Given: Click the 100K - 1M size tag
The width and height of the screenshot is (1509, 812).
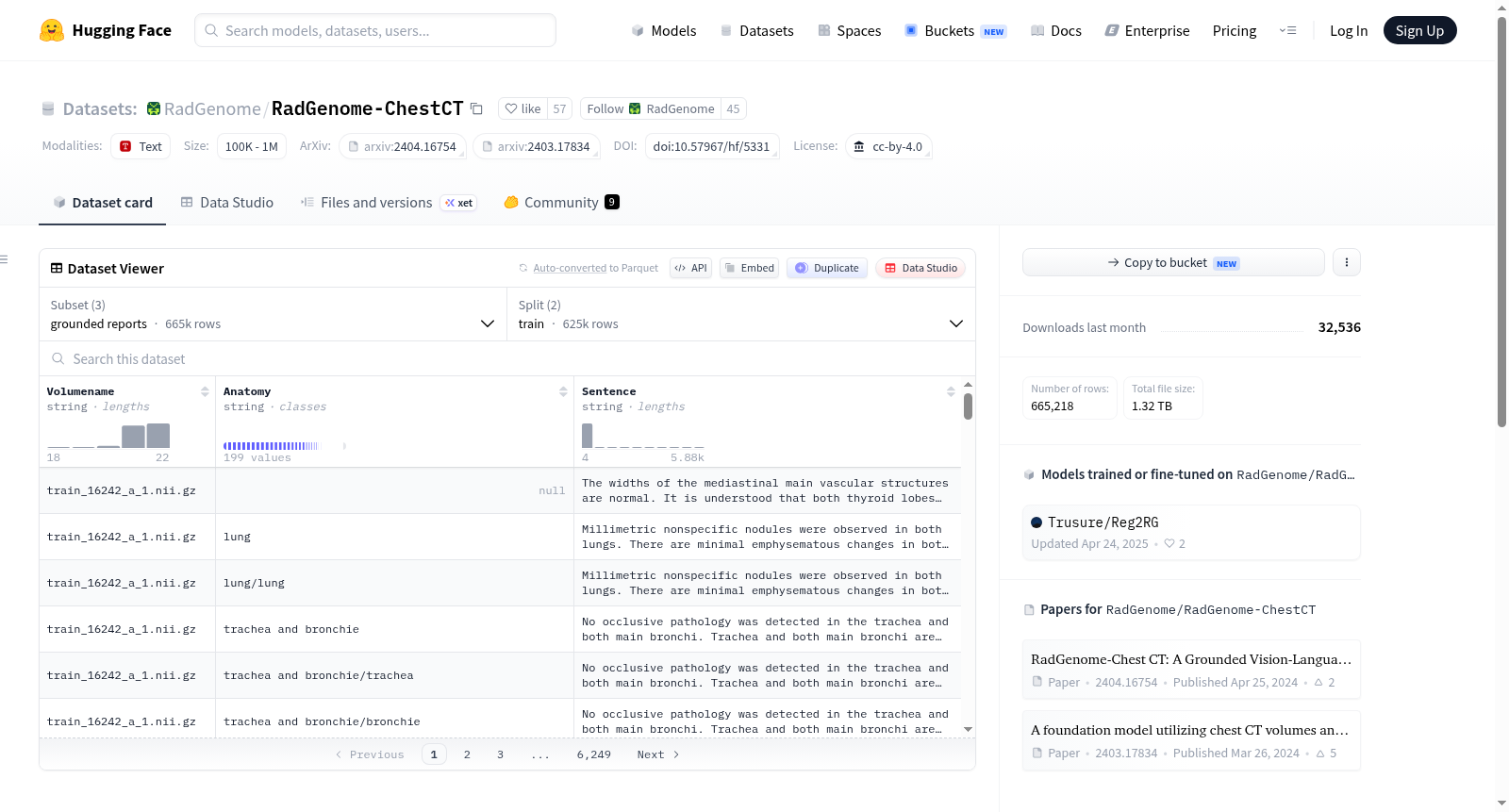Looking at the screenshot, I should (x=252, y=146).
